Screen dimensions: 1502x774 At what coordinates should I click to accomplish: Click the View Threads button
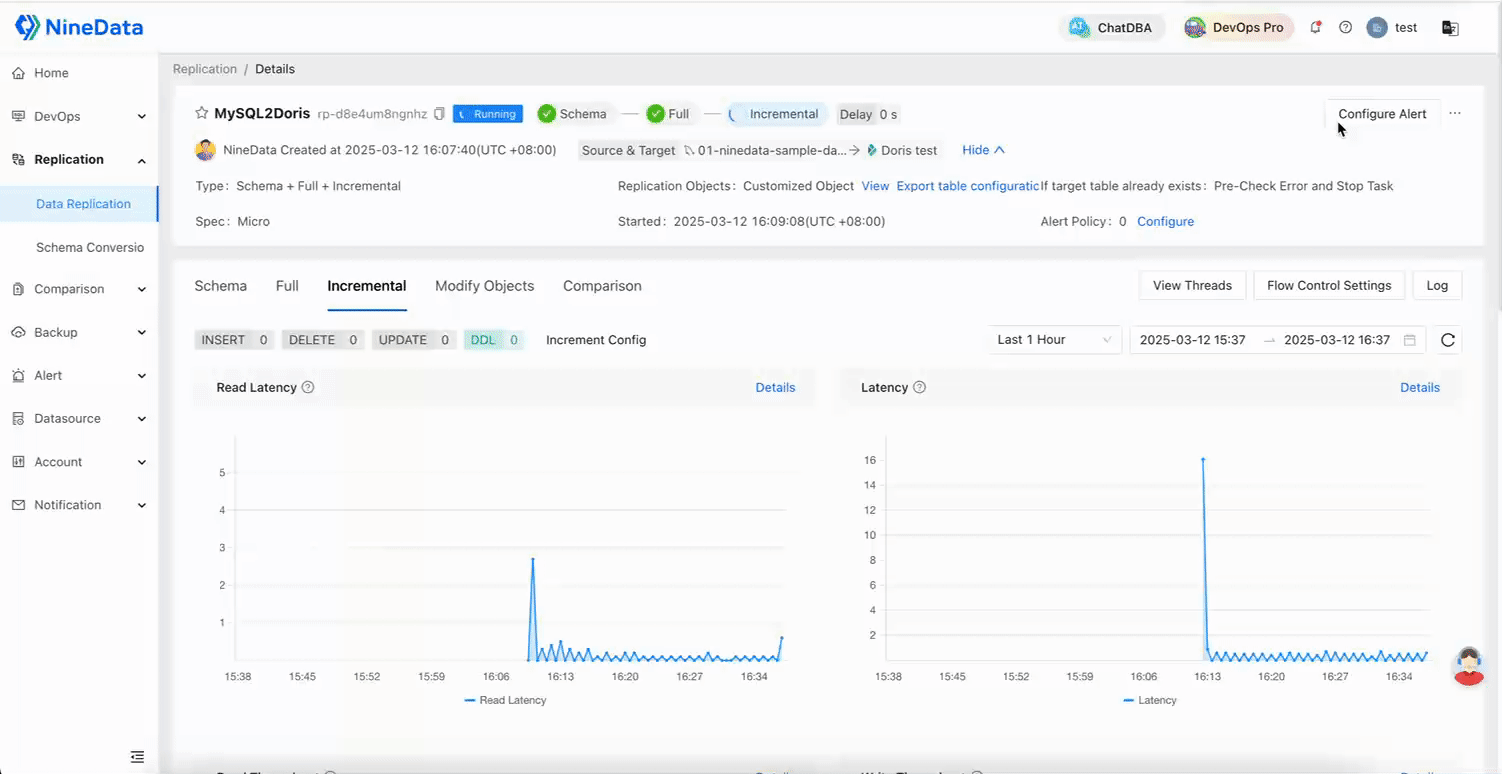point(1192,285)
